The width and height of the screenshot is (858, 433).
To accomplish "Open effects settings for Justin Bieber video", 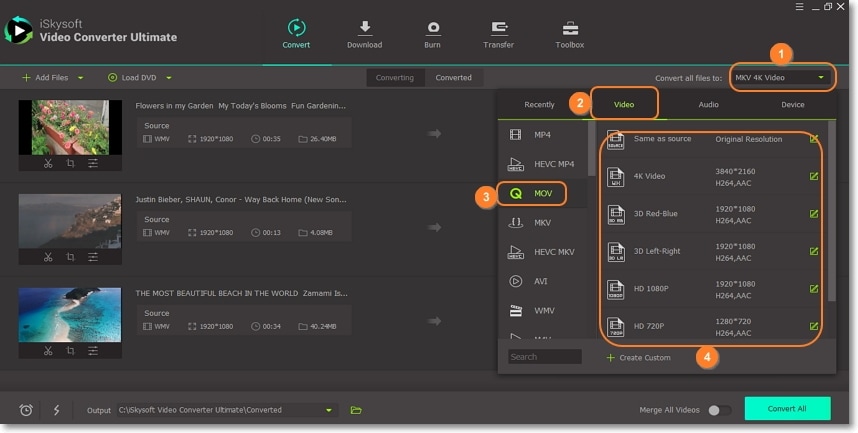I will point(93,257).
